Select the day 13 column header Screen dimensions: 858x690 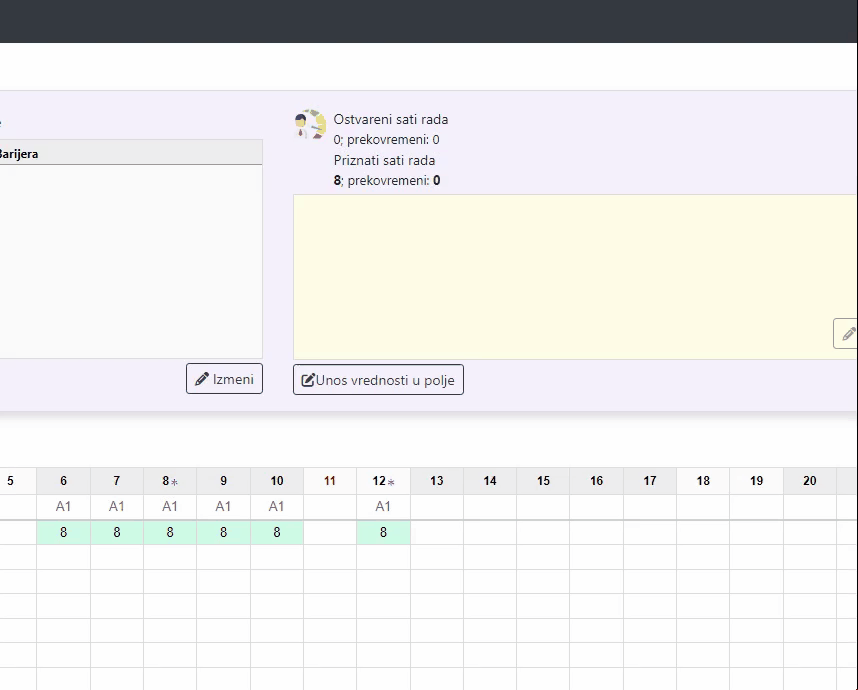(437, 481)
